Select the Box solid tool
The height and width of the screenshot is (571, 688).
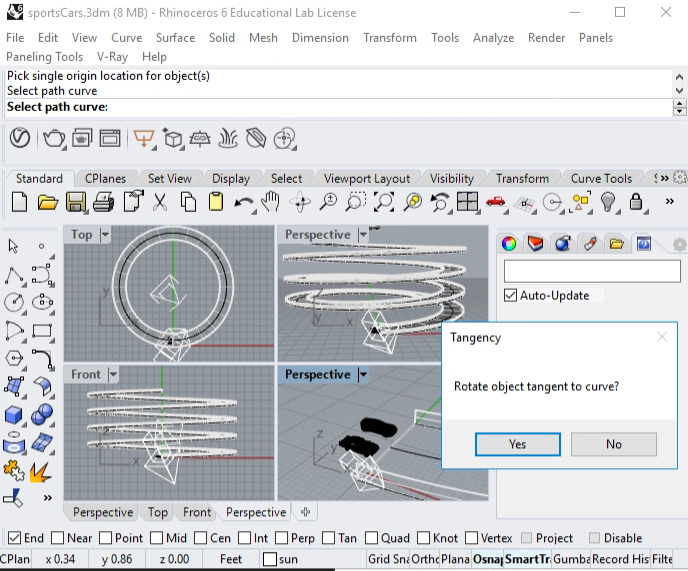coord(14,415)
